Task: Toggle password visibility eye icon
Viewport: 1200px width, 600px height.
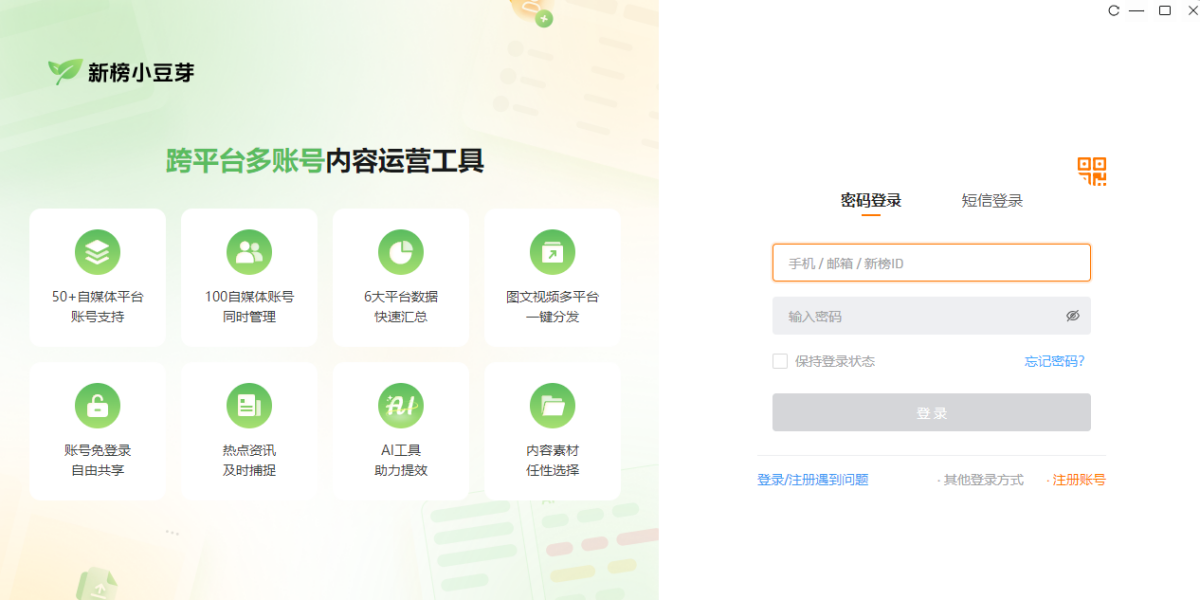Action: 1073,316
